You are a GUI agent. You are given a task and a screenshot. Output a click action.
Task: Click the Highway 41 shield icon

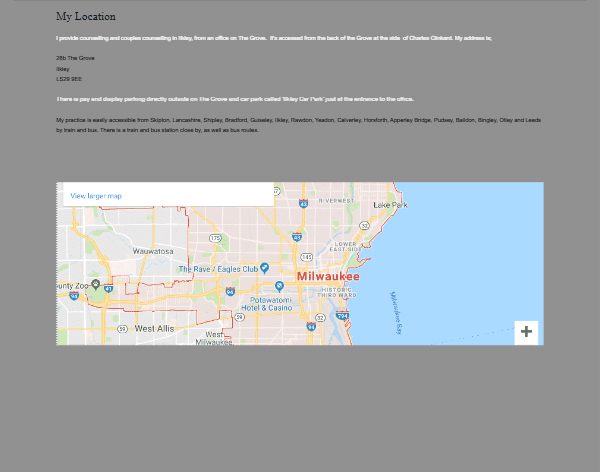point(107,289)
